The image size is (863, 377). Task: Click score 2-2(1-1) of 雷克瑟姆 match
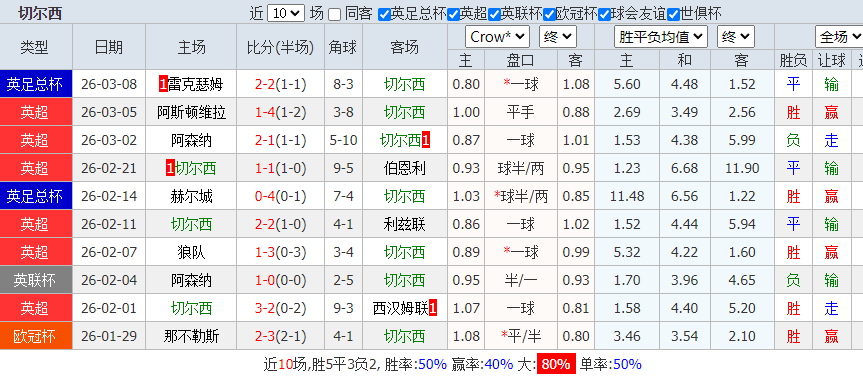point(280,84)
